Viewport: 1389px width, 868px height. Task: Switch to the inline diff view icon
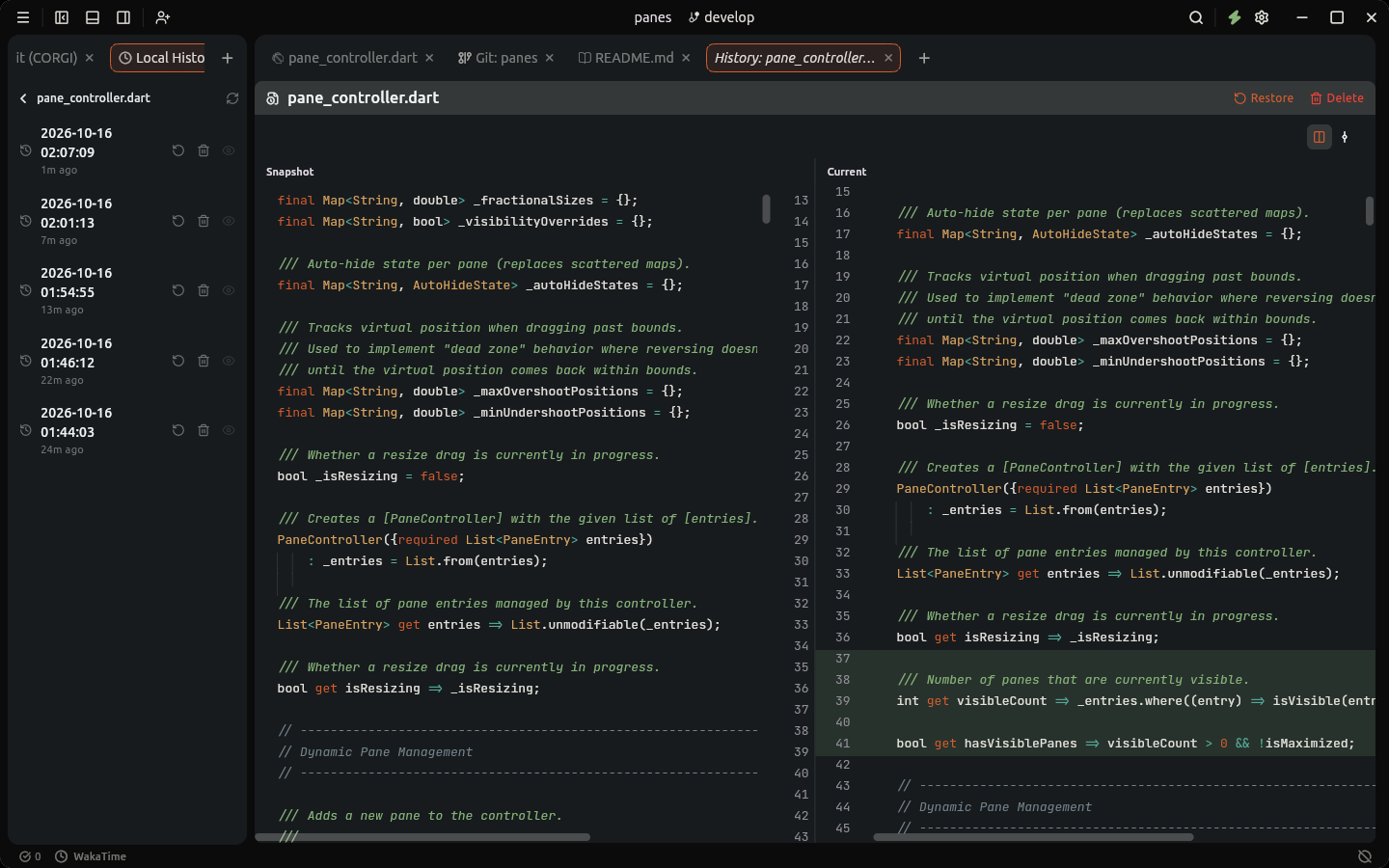1345,137
